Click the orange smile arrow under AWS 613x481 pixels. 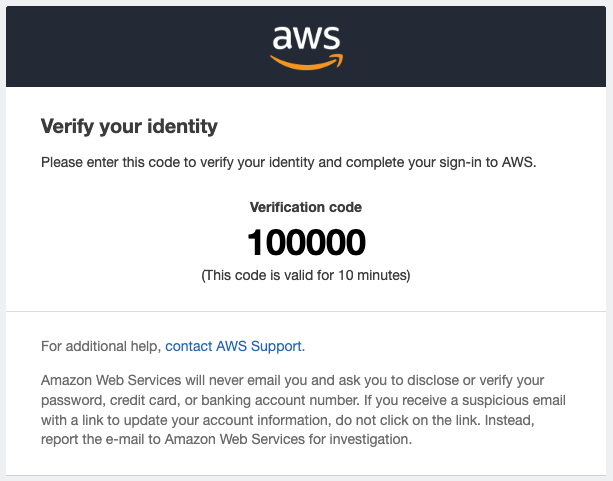point(306,61)
